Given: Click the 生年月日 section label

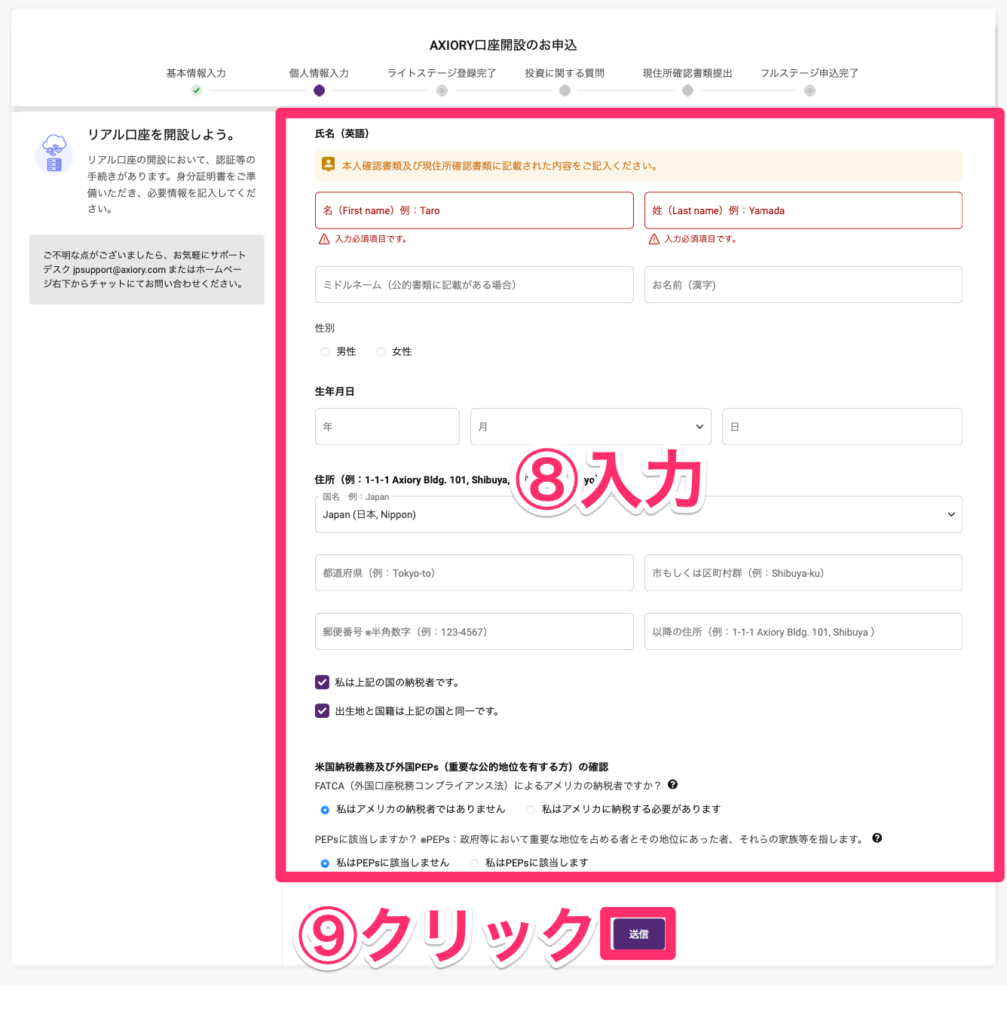Looking at the screenshot, I should pyautogui.click(x=334, y=391).
